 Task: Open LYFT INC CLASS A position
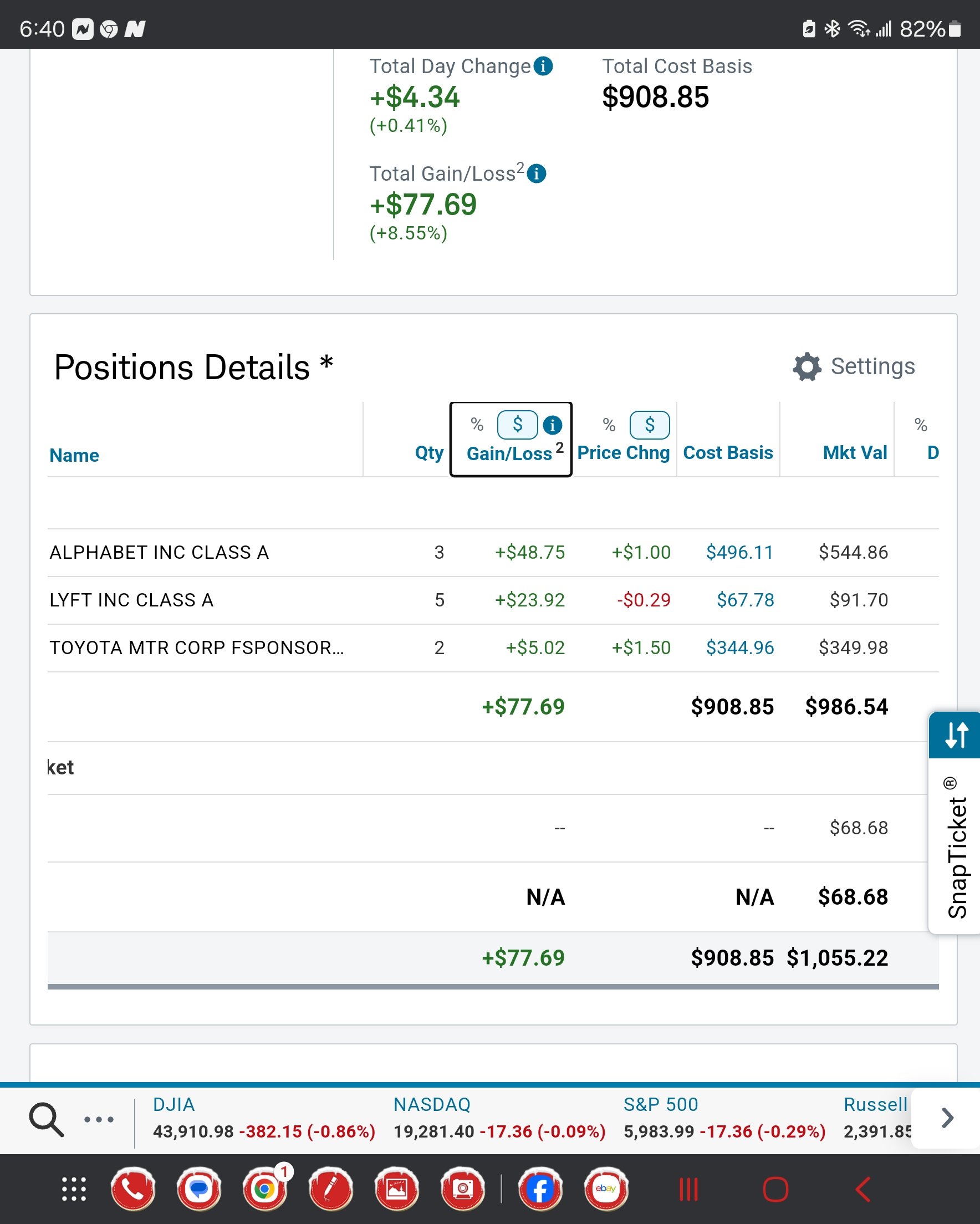(131, 600)
